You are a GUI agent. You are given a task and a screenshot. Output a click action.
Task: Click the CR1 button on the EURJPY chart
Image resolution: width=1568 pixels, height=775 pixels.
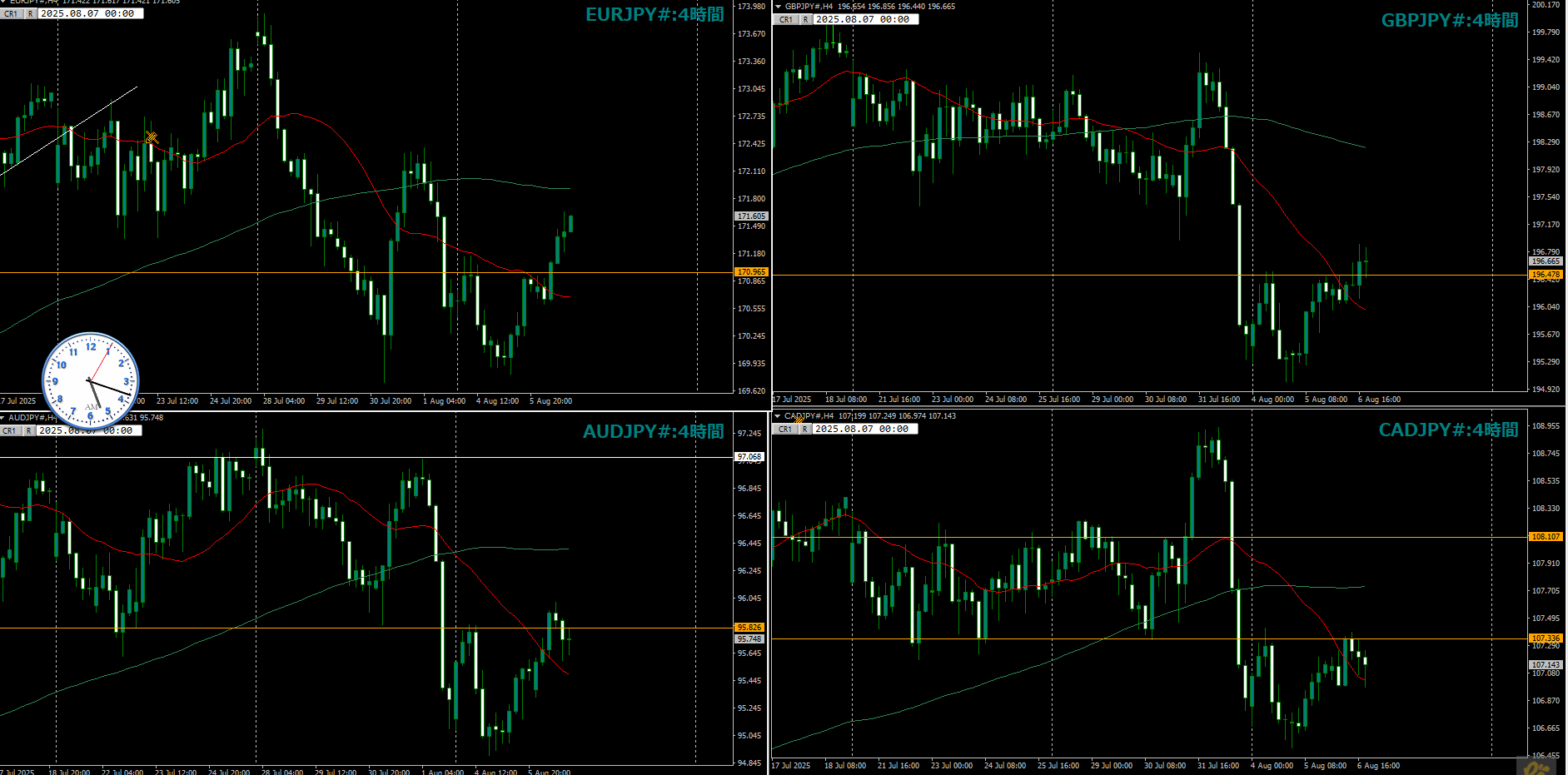click(11, 13)
